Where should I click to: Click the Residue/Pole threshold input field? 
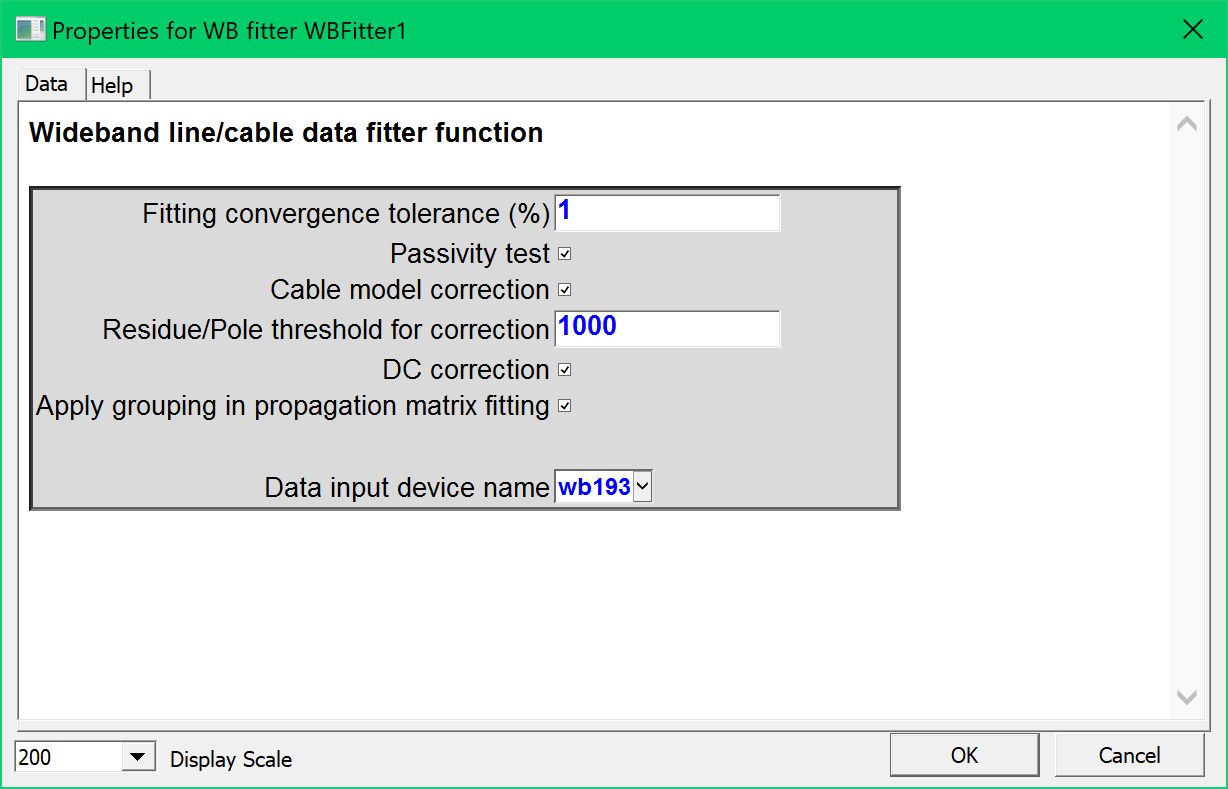(x=667, y=329)
